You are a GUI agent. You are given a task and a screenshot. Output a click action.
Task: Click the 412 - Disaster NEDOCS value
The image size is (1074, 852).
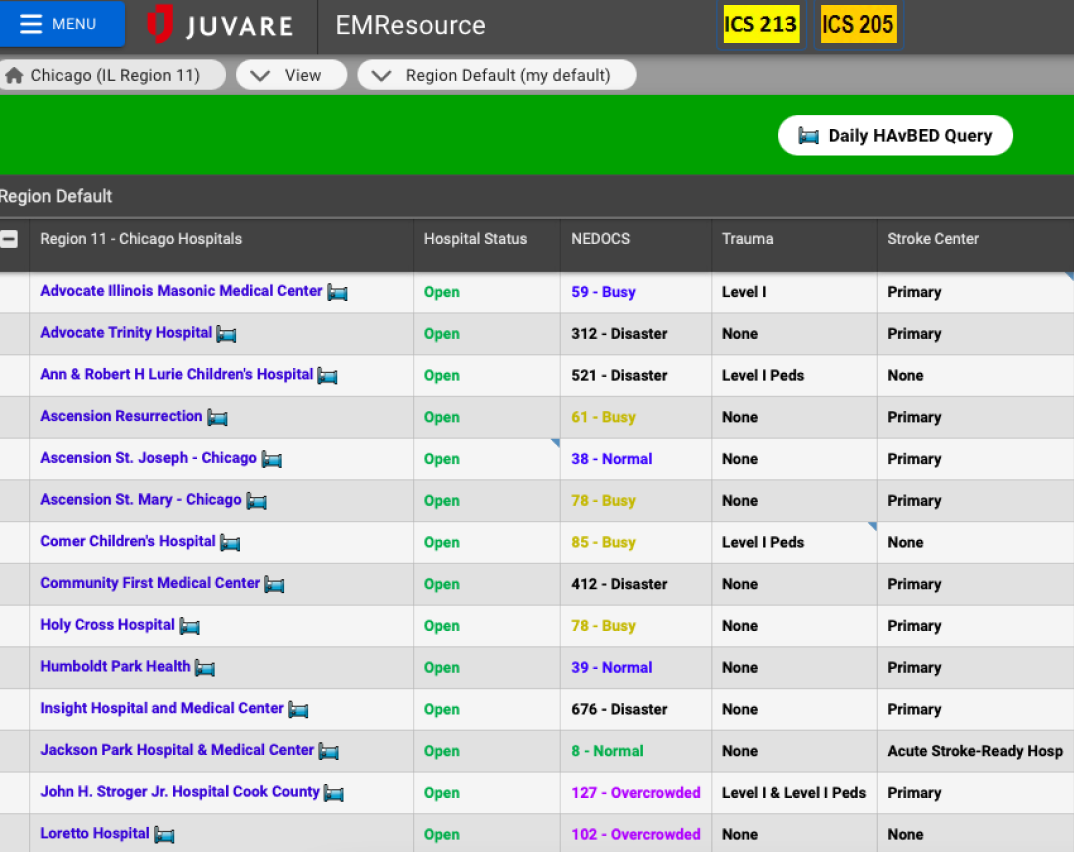click(619, 585)
